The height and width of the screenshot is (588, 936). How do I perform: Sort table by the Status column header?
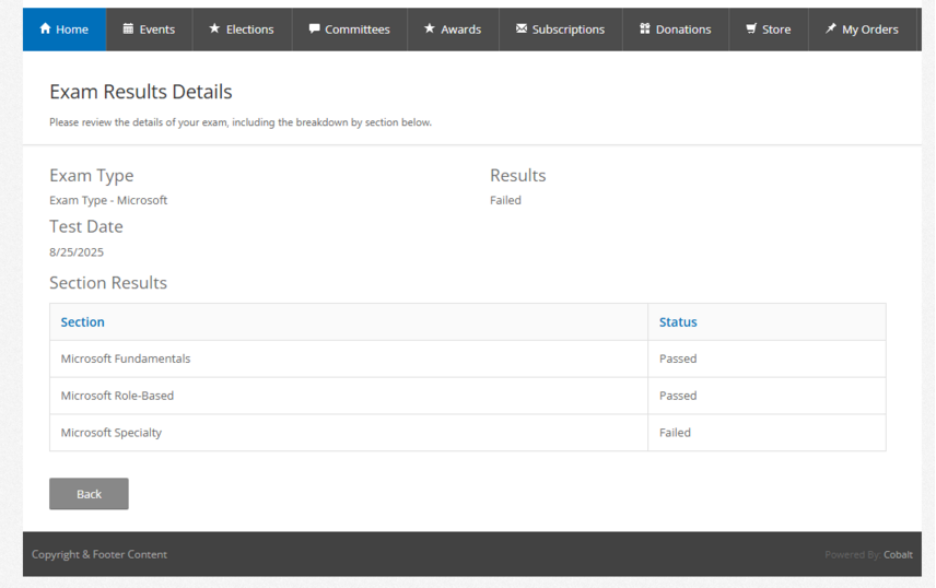[x=678, y=322]
